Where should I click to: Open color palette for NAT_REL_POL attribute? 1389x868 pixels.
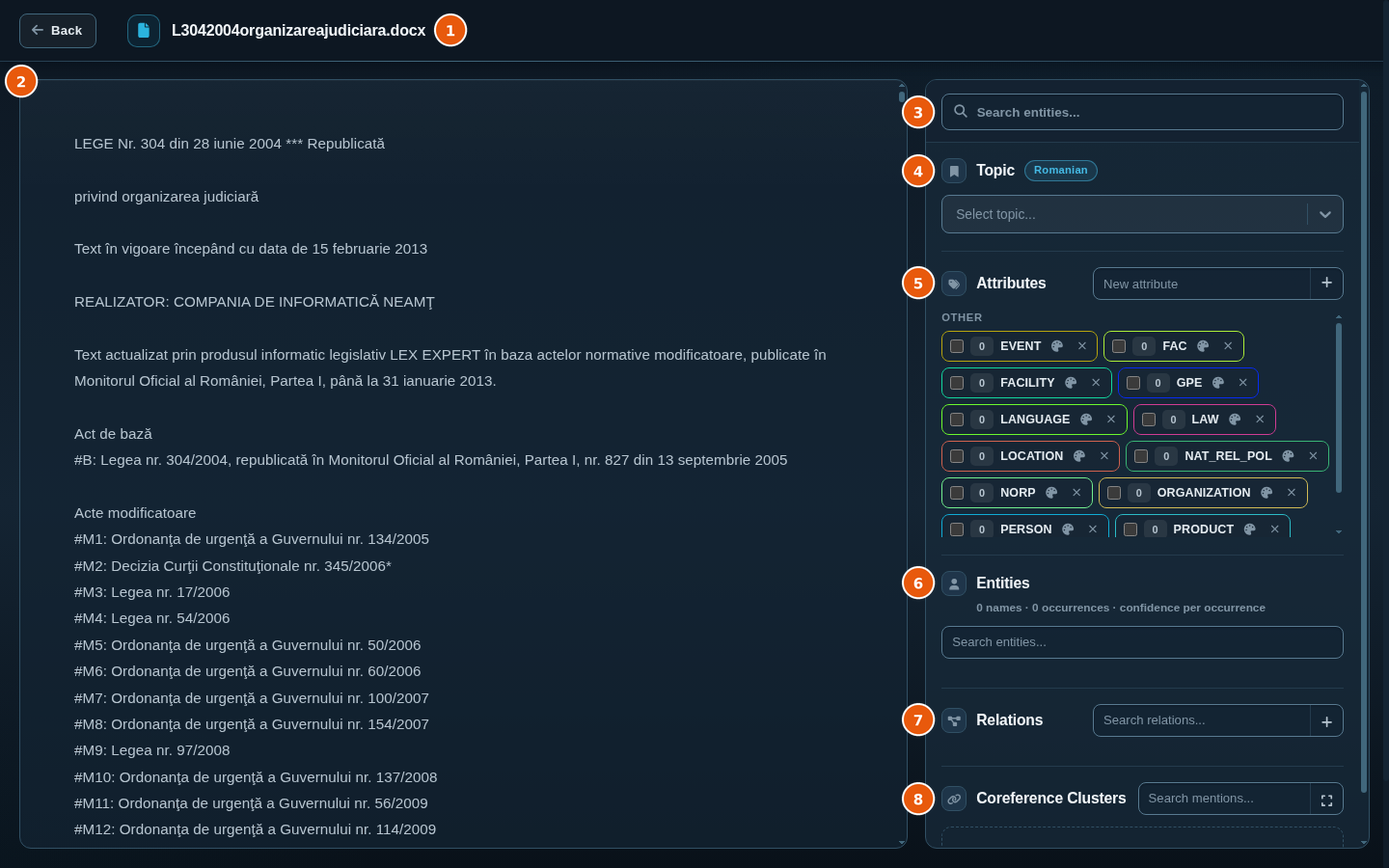click(x=1288, y=456)
